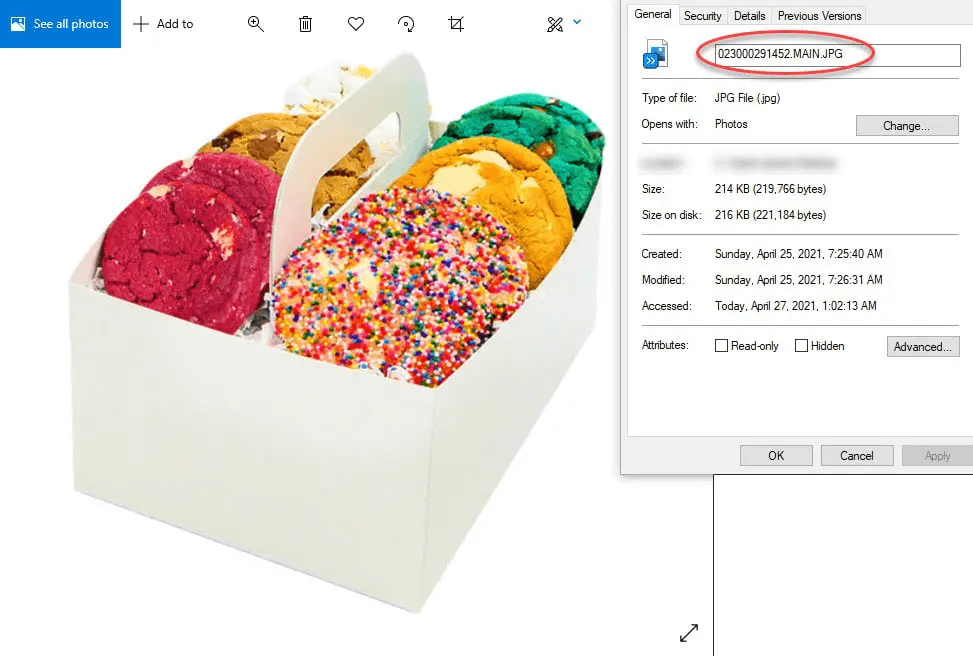
Task: Click the JPG file icon in Properties
Action: tap(655, 54)
